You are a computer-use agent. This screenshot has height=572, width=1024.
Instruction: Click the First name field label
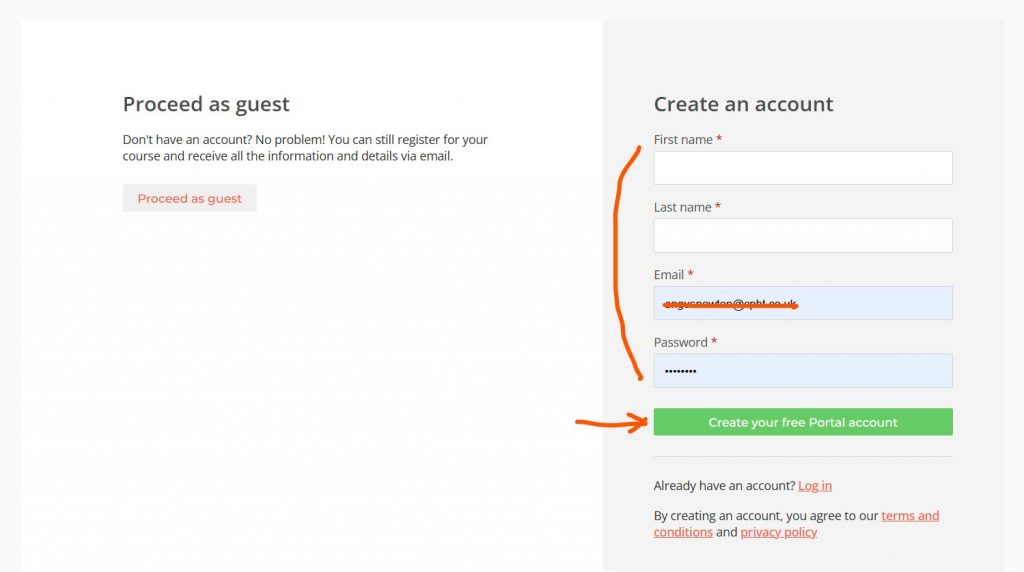(683, 140)
